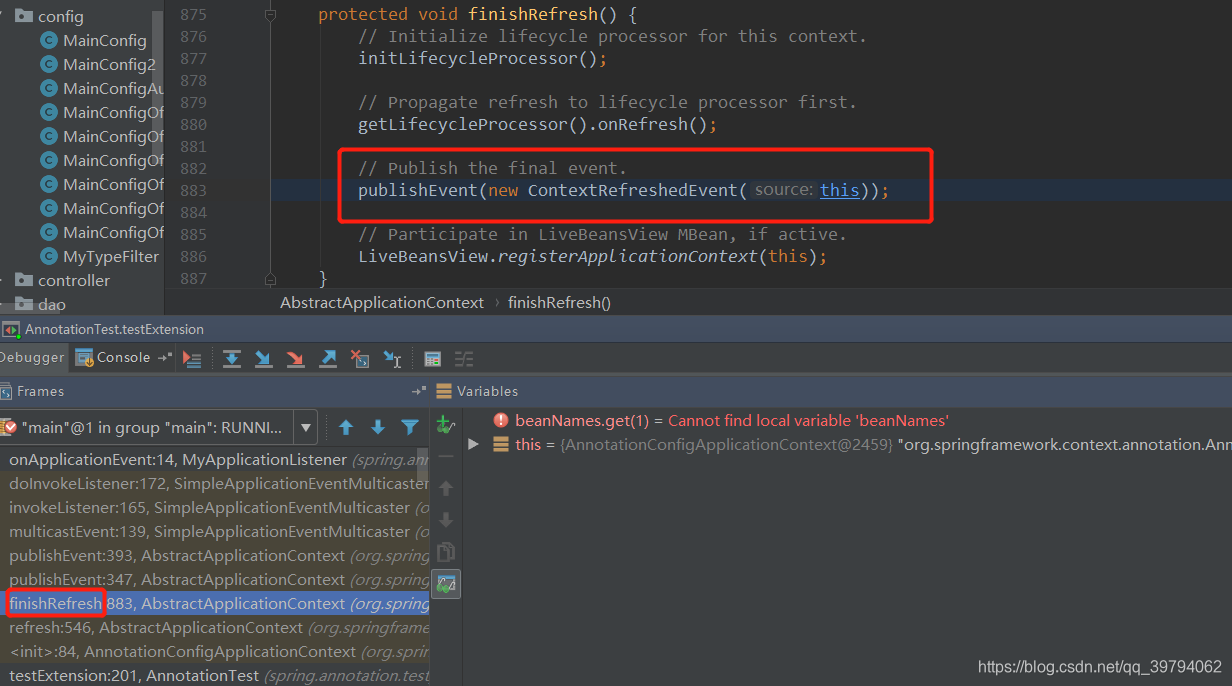Select the invokeListener:165 frame
This screenshot has height=686, width=1232.
pos(214,508)
